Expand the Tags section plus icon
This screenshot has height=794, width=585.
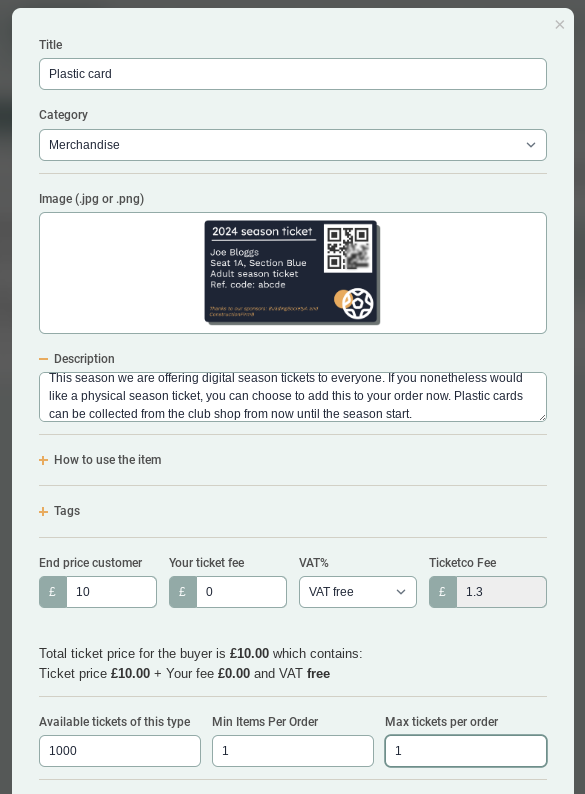(44, 511)
